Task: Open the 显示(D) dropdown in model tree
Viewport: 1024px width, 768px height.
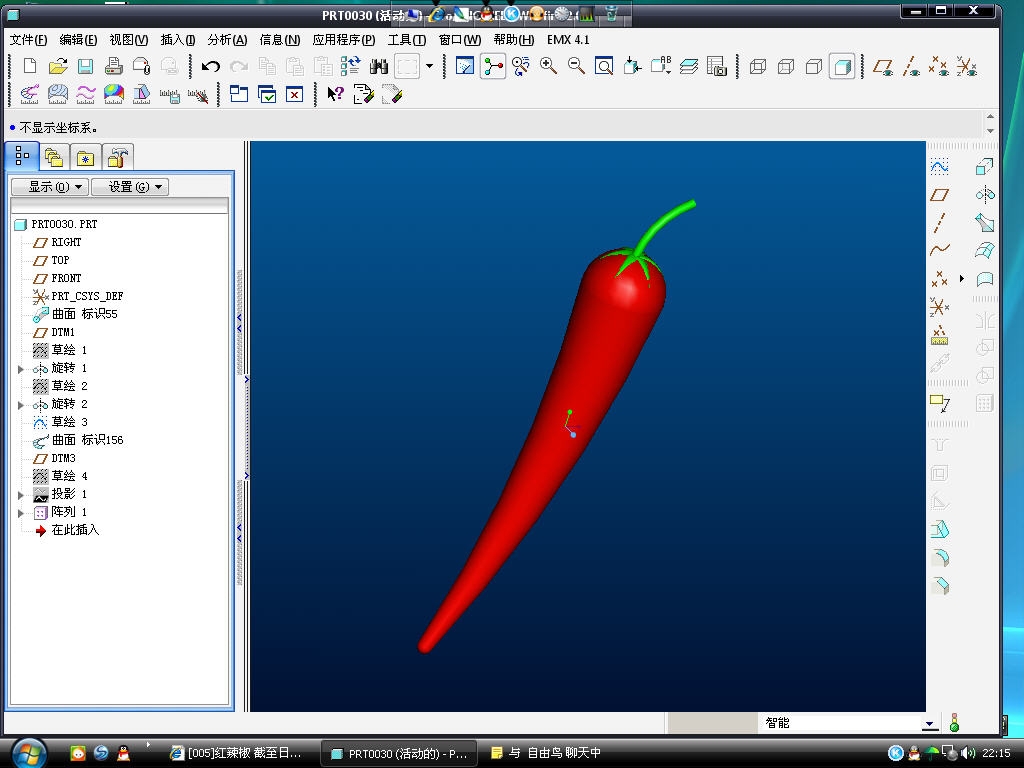Action: coord(50,187)
